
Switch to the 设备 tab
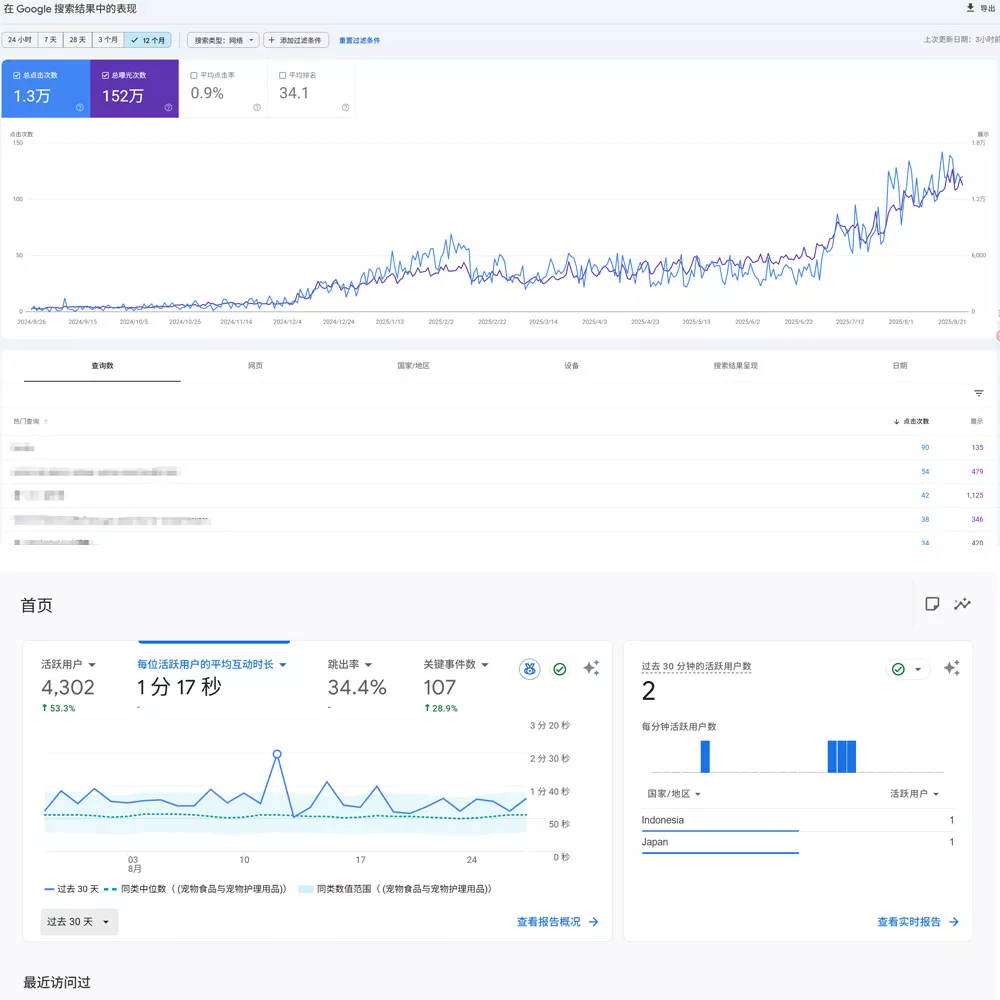(x=571, y=366)
